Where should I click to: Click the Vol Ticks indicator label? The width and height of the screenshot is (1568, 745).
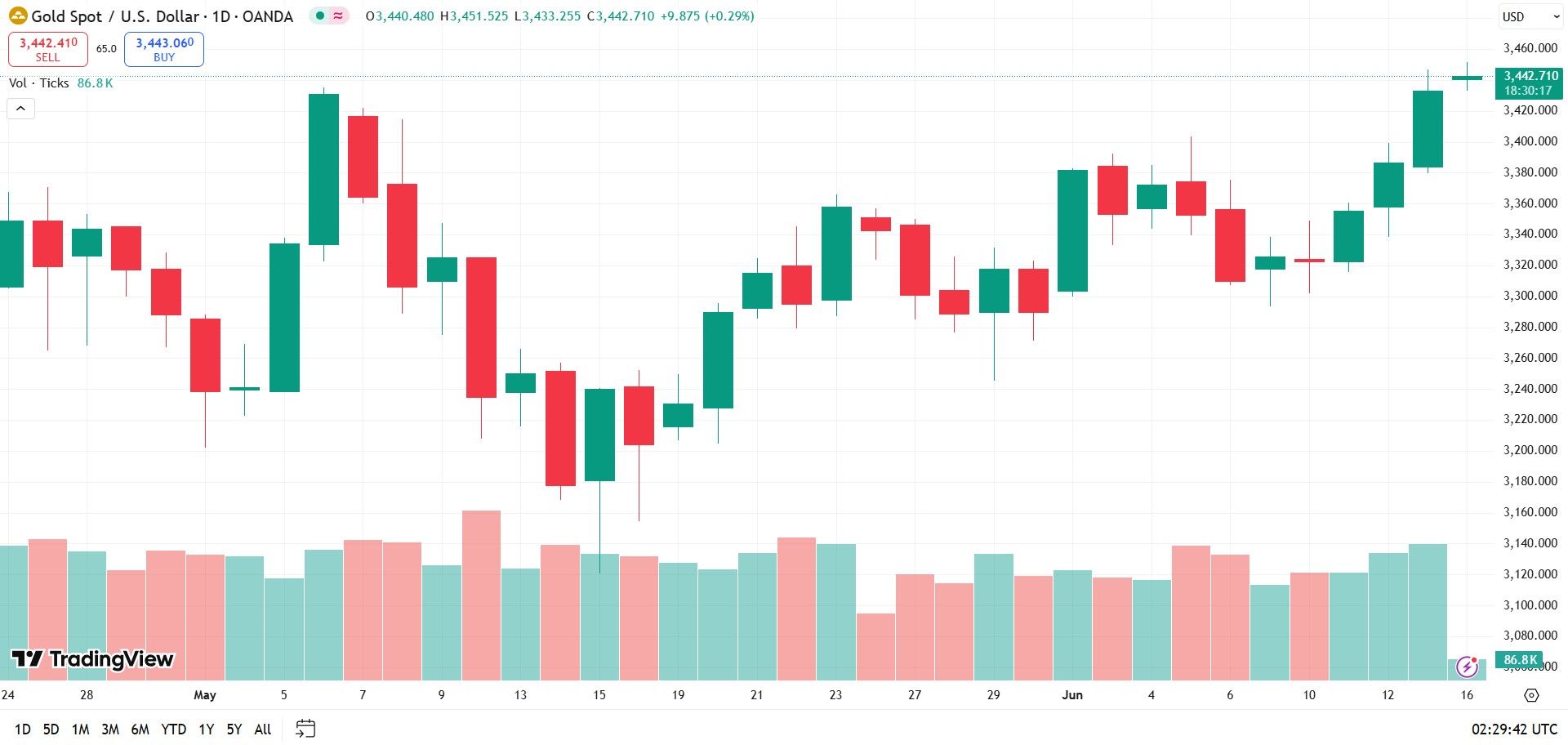38,83
